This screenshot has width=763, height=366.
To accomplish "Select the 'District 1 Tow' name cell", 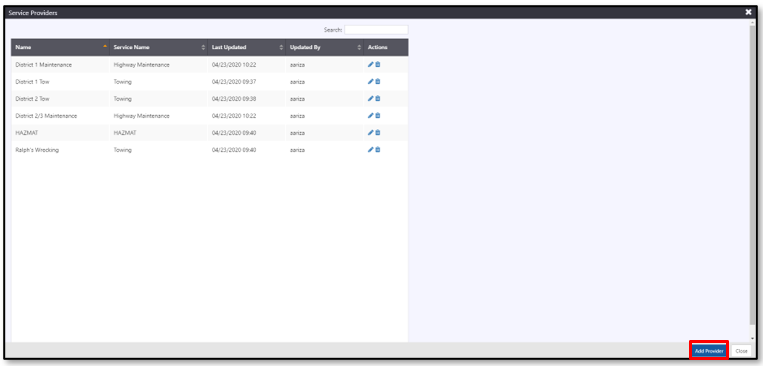I will click(61, 82).
